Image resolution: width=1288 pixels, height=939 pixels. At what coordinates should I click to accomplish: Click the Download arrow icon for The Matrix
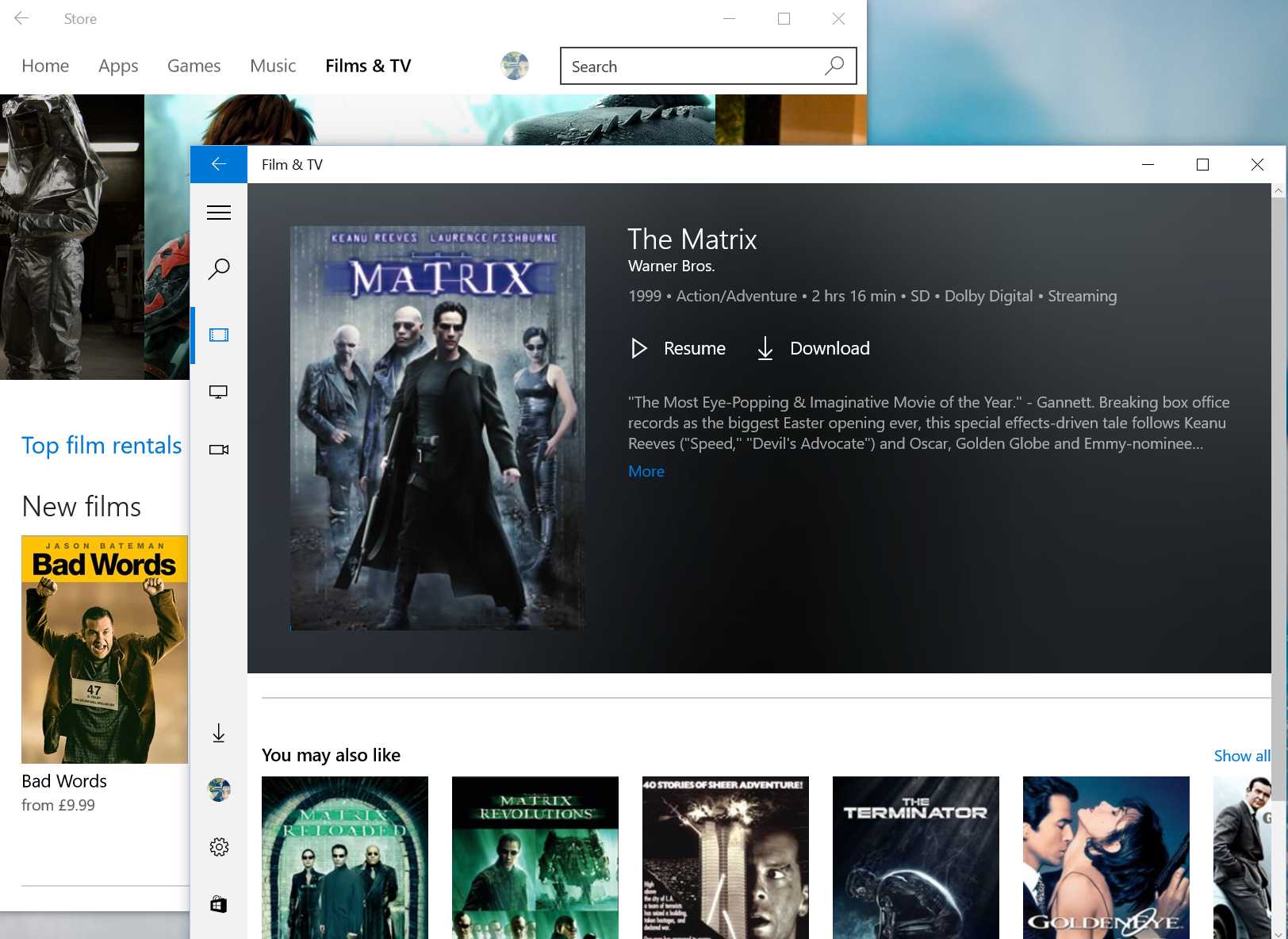coord(765,348)
